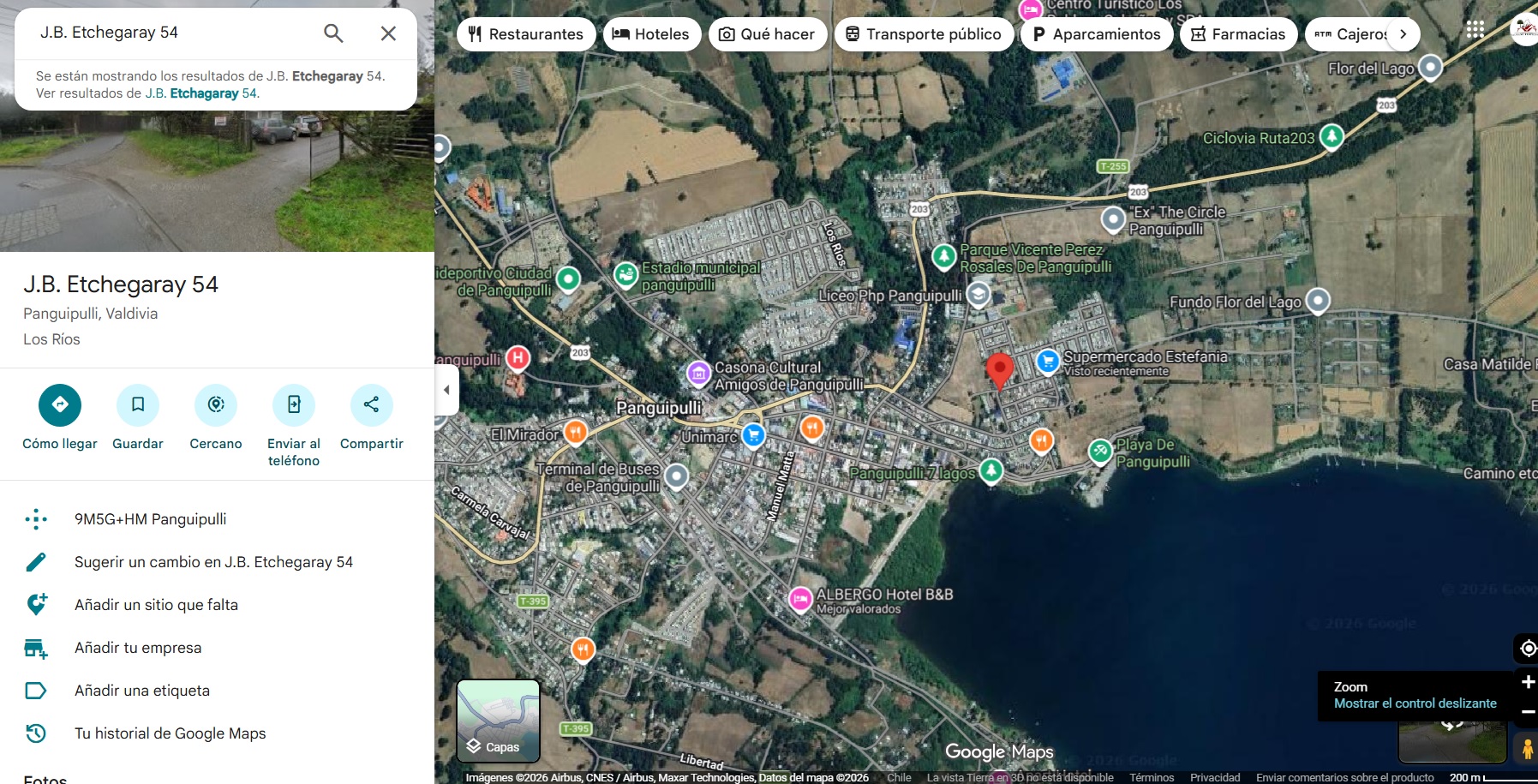Click Panguipulli 7 lagos park marker
The image size is (1538, 784).
(x=991, y=470)
